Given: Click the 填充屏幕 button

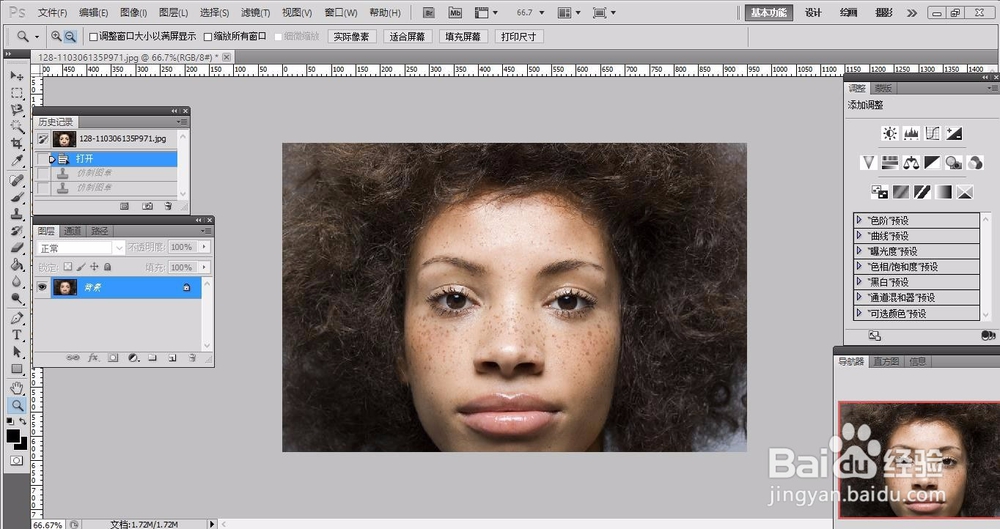Looking at the screenshot, I should pos(462,37).
